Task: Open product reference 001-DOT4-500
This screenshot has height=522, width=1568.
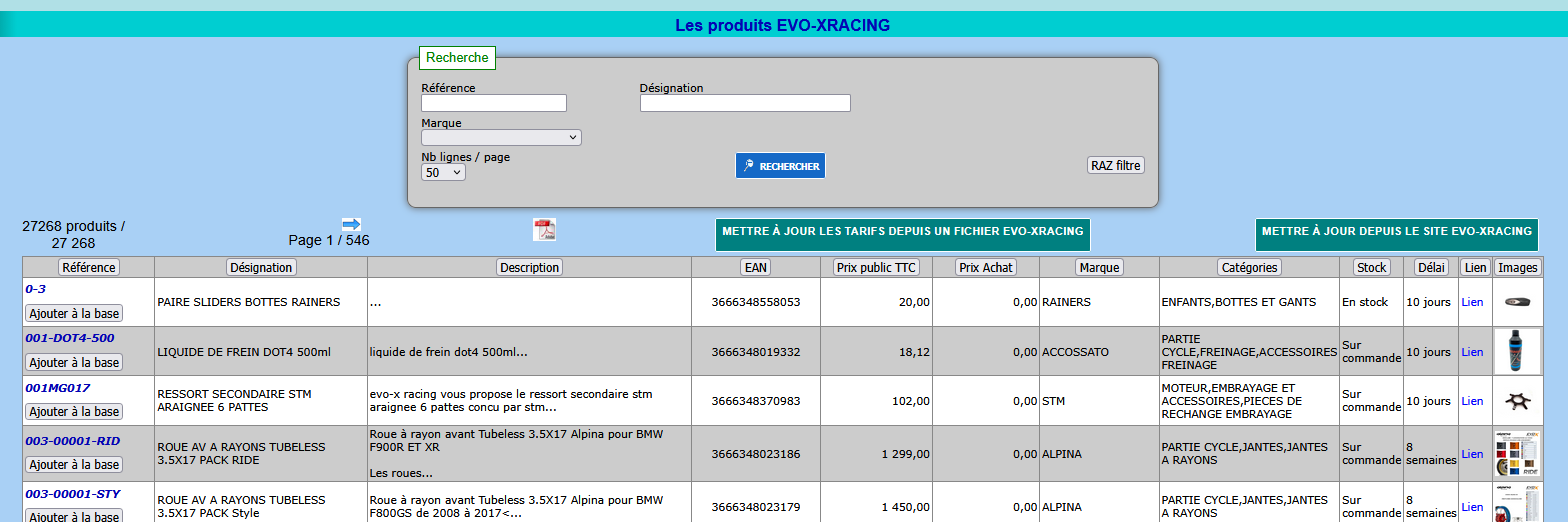Action: tap(70, 338)
